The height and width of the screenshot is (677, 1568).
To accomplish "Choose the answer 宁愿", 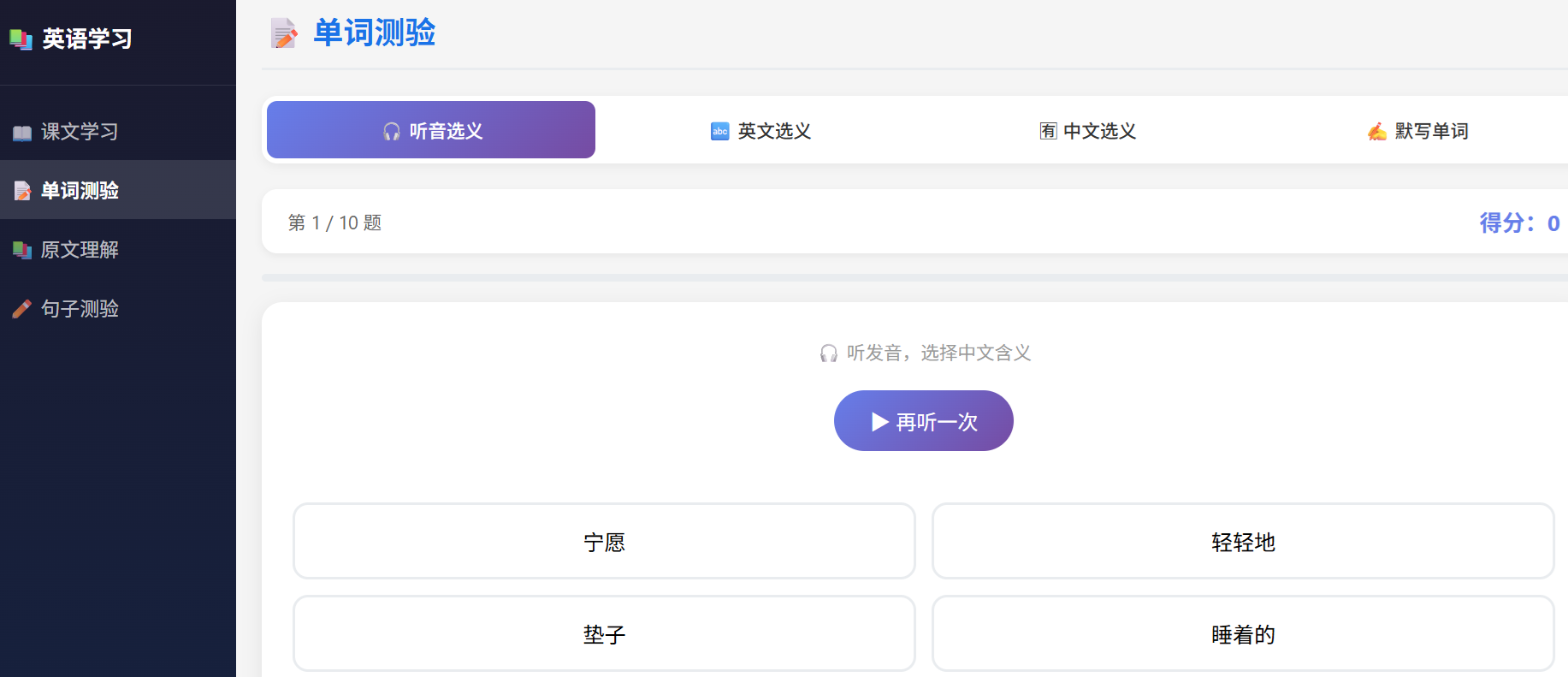I will pos(604,541).
